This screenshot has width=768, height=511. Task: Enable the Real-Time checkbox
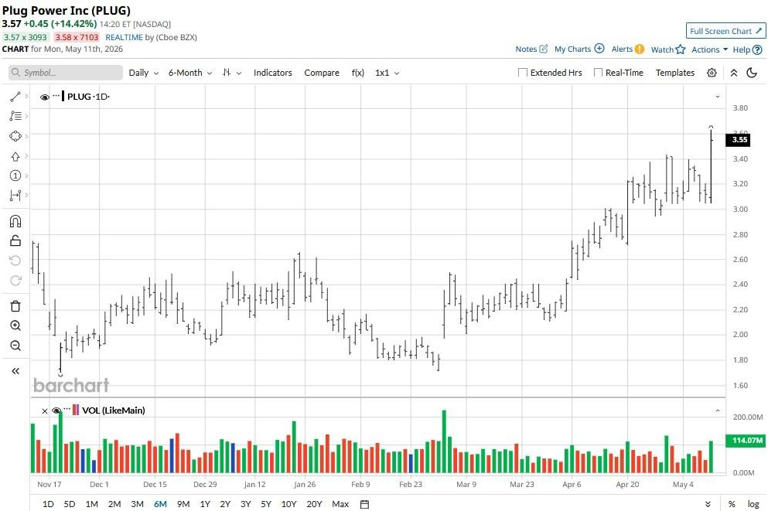tap(598, 73)
